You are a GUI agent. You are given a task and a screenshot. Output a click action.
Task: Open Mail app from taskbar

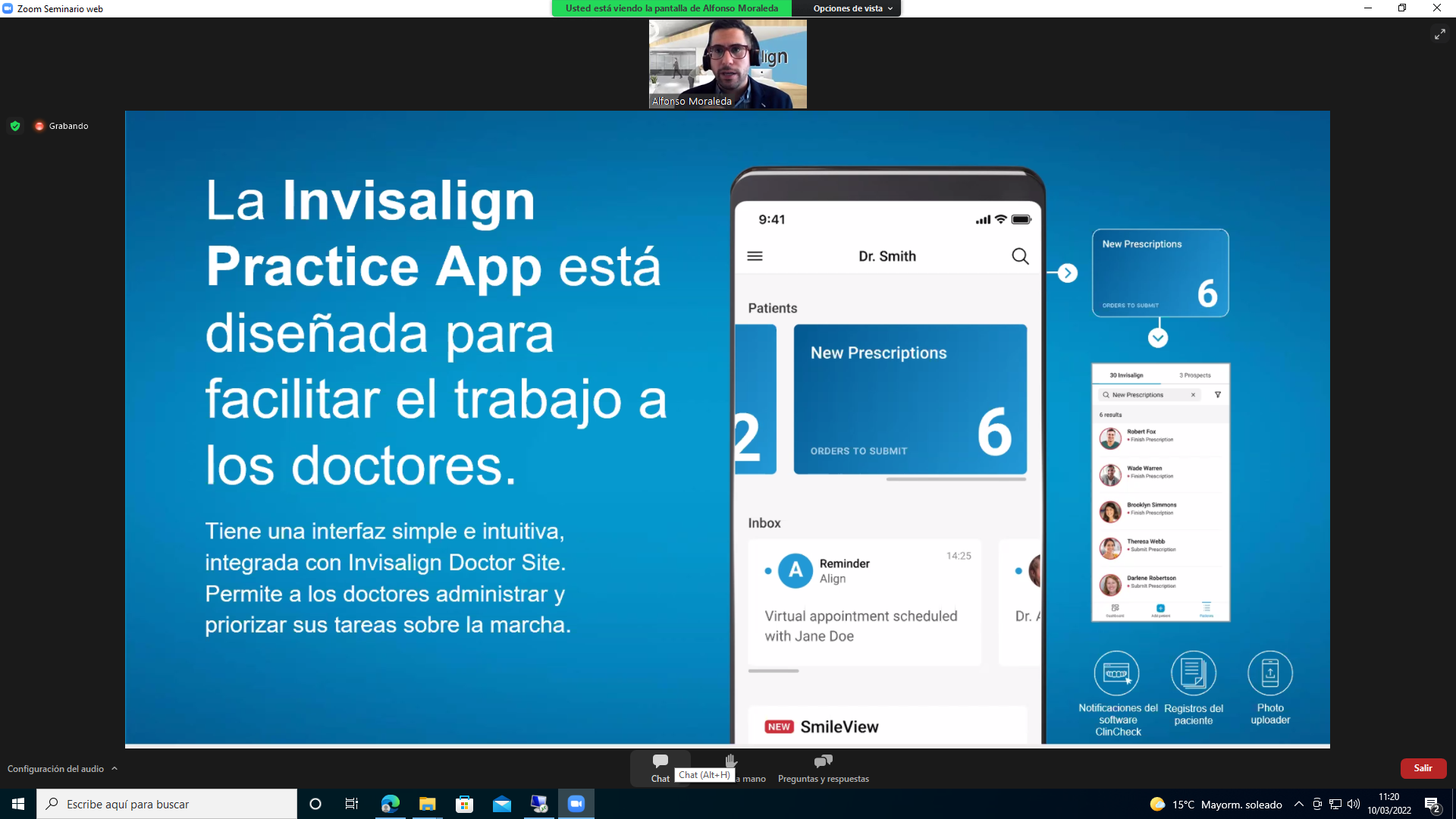(x=502, y=804)
